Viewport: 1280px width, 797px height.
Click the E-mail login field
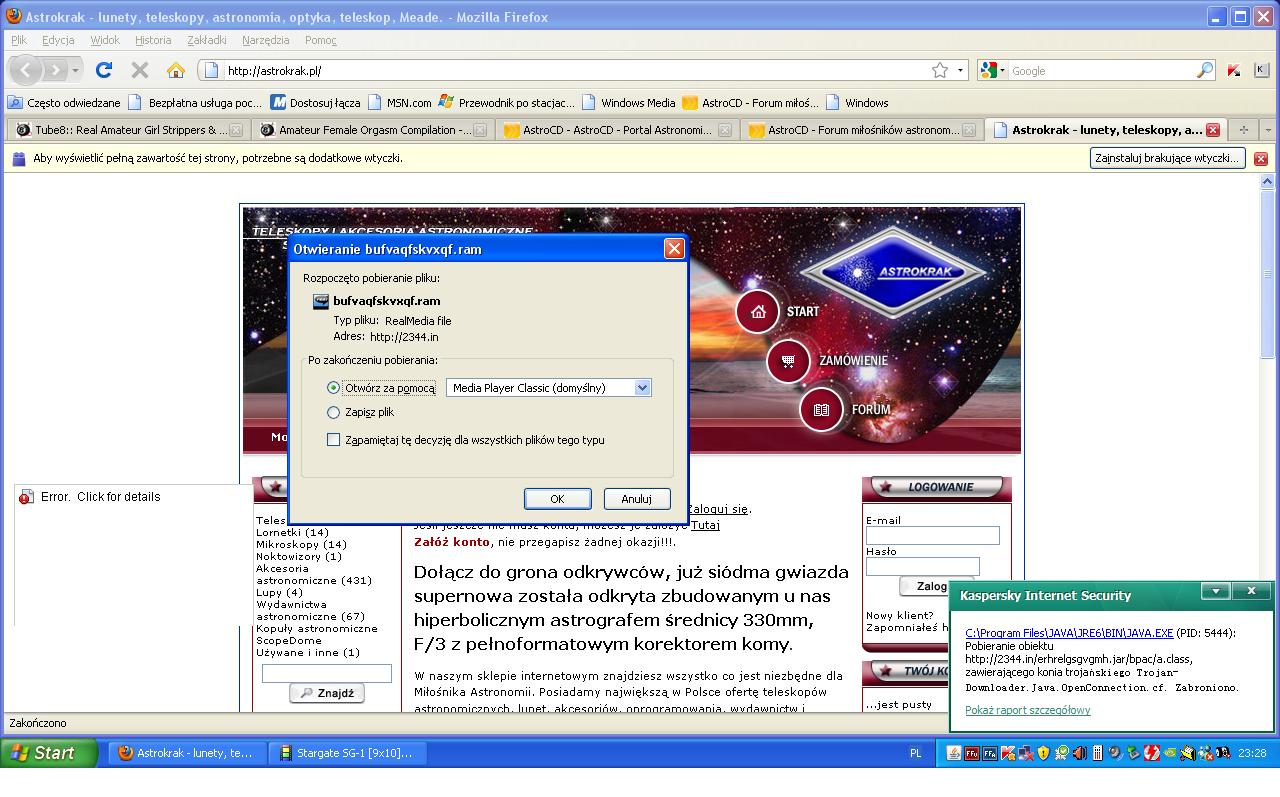click(x=932, y=536)
